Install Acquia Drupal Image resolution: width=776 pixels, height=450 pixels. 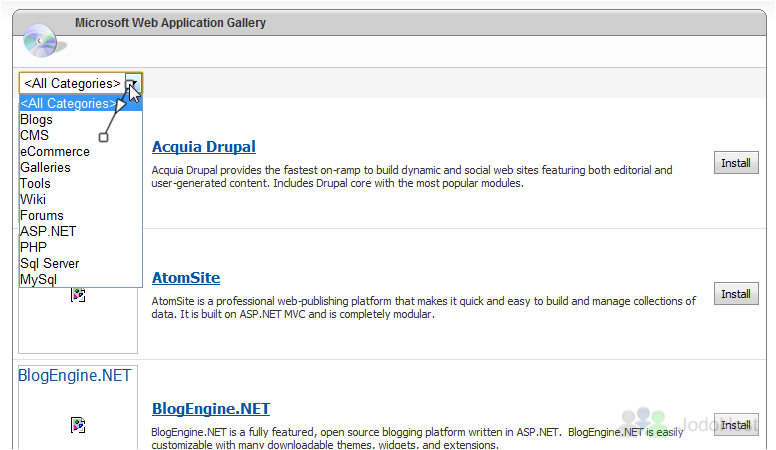point(736,163)
